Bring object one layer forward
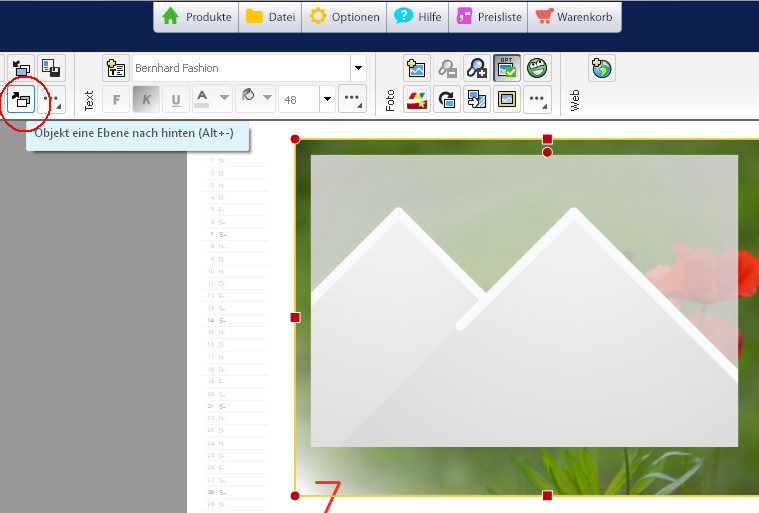Viewport: 759px width, 513px height. click(x=21, y=68)
